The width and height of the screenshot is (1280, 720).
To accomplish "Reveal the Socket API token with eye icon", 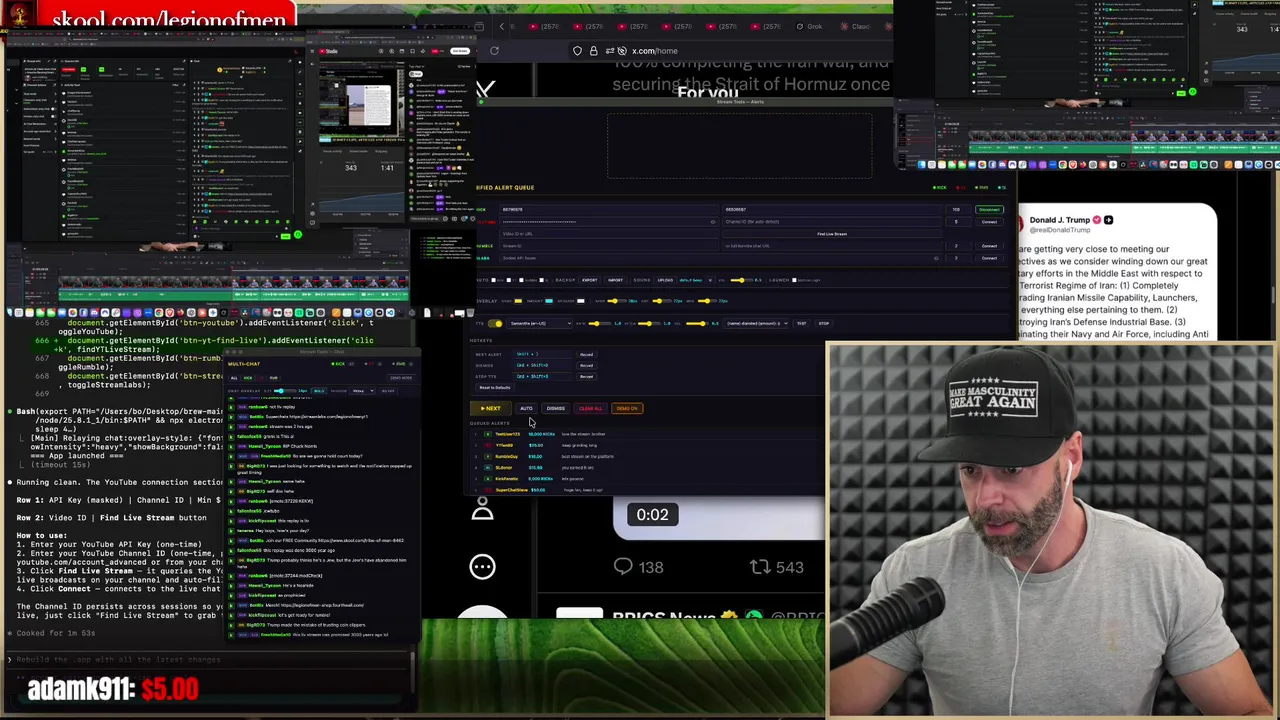I will [936, 258].
